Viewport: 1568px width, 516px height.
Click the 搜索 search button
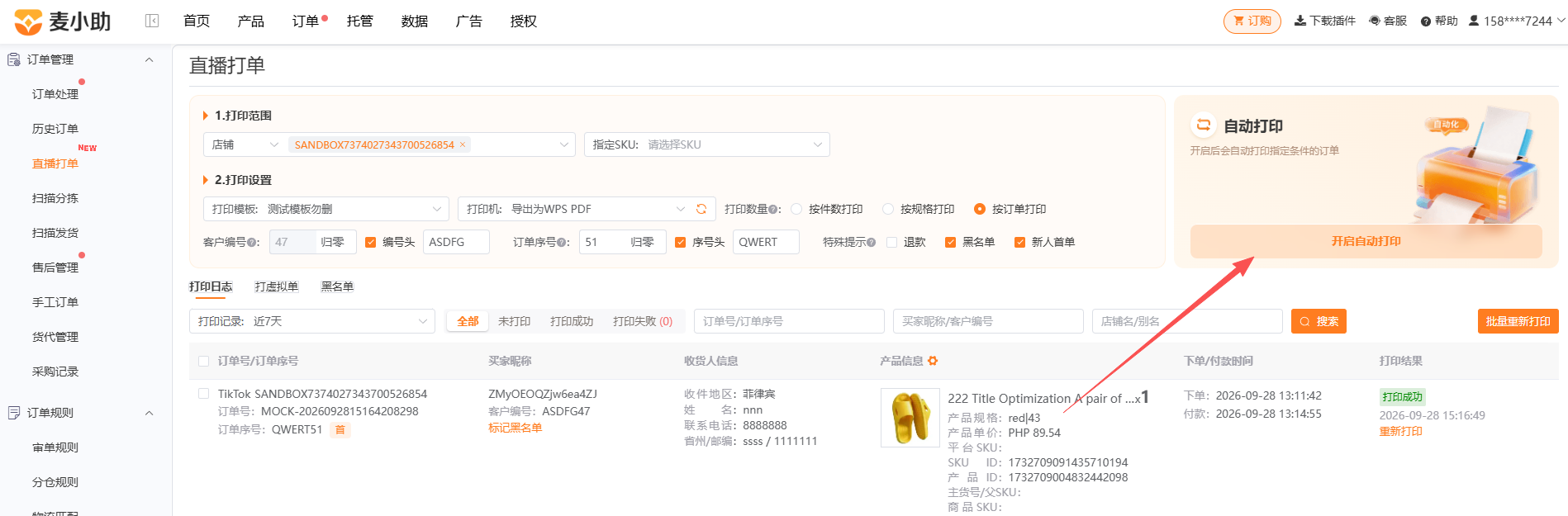click(1319, 321)
